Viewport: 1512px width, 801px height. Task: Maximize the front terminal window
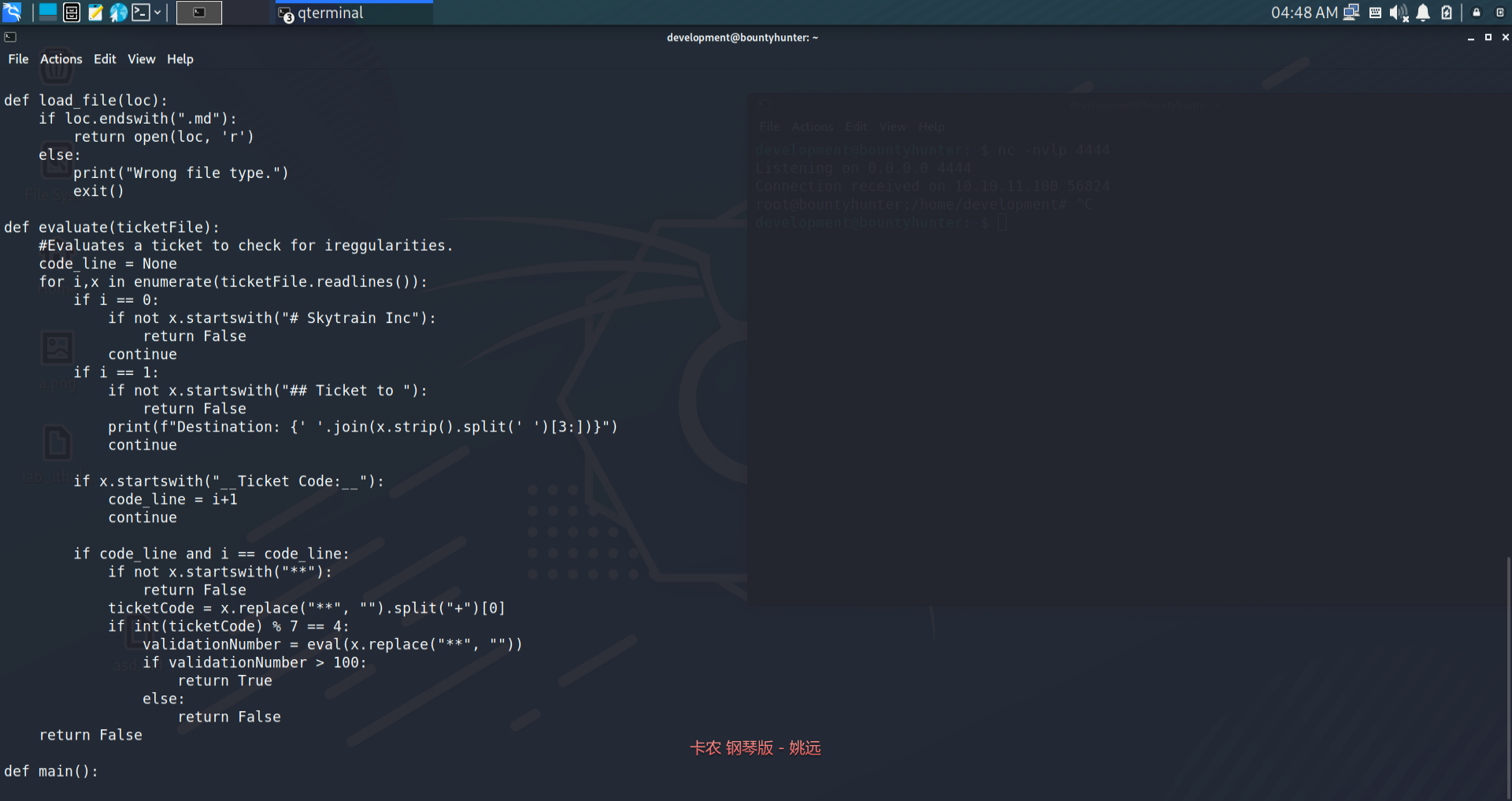pos(1488,37)
